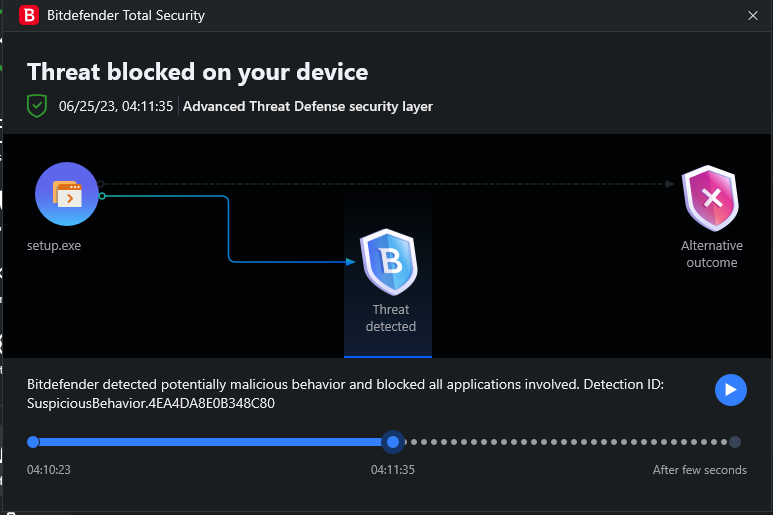This screenshot has height=515, width=773.
Task: Click the Bitdefender logo in title bar
Action: [x=29, y=15]
